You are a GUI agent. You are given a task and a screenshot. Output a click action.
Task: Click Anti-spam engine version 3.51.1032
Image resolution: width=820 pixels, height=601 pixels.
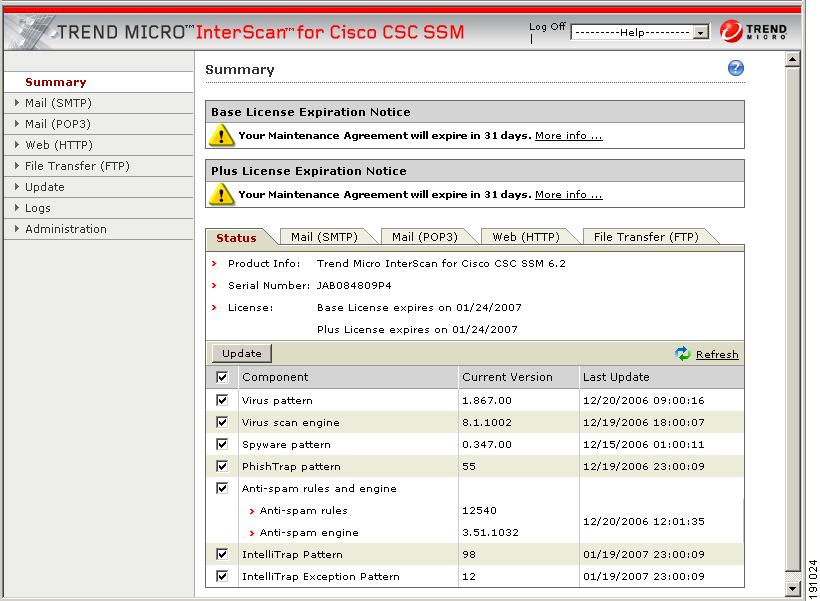tap(491, 532)
